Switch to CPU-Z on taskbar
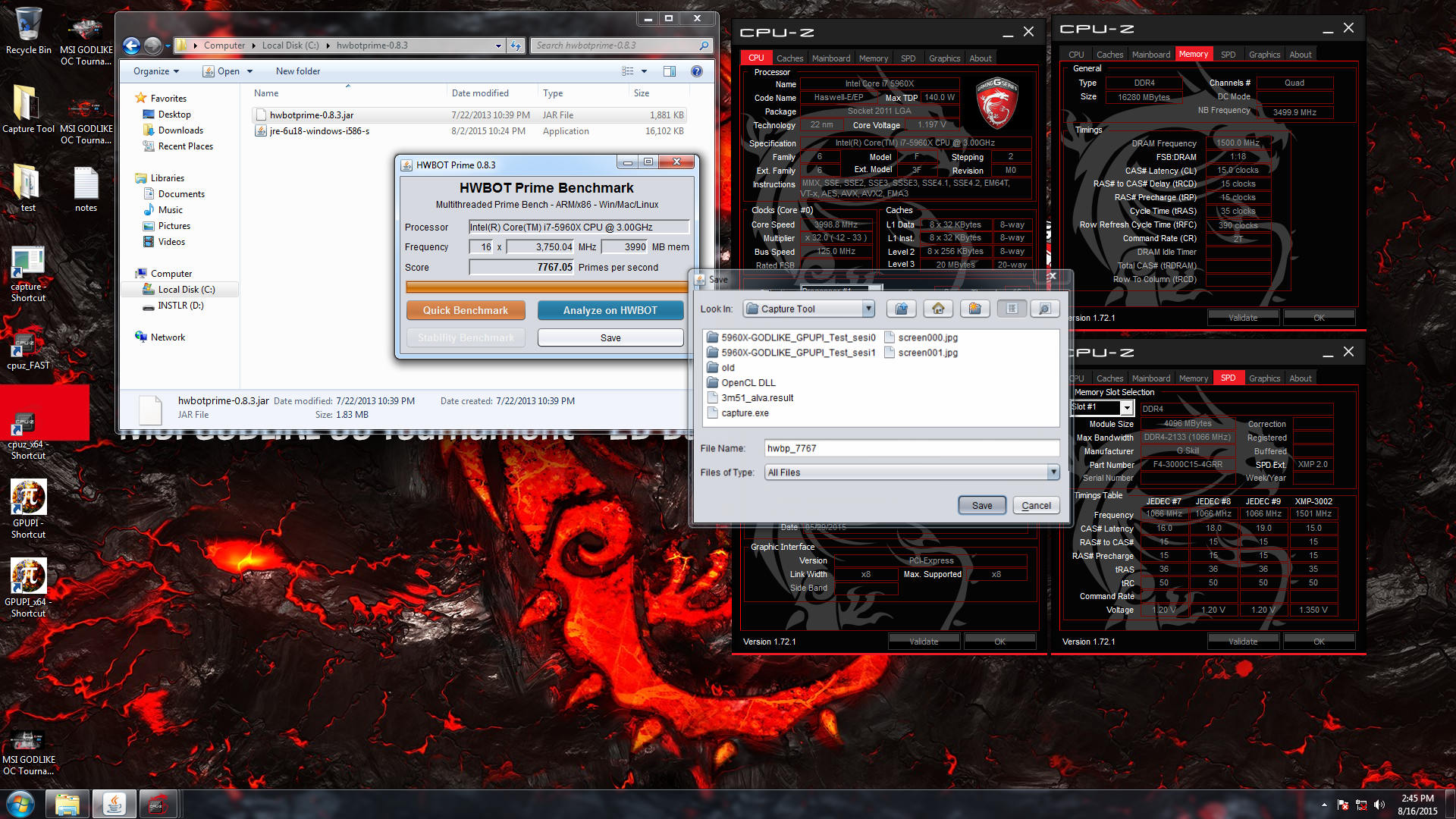 (157, 804)
